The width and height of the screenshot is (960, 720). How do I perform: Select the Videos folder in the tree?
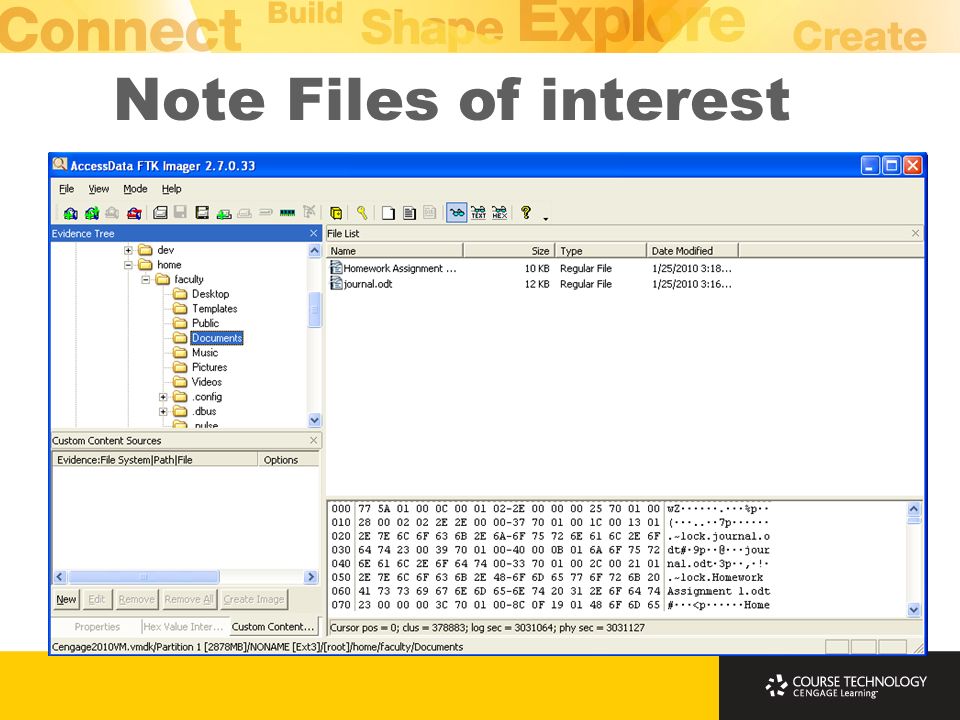[x=206, y=382]
